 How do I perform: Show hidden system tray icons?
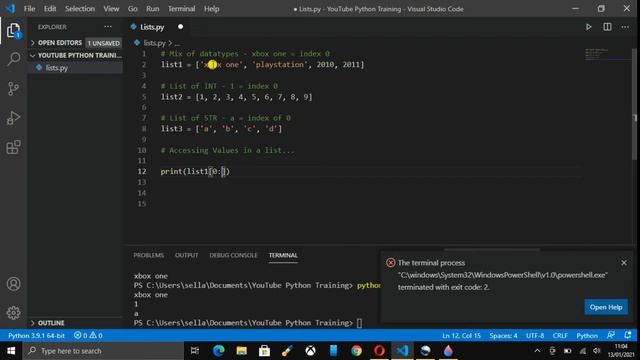(x=537, y=351)
